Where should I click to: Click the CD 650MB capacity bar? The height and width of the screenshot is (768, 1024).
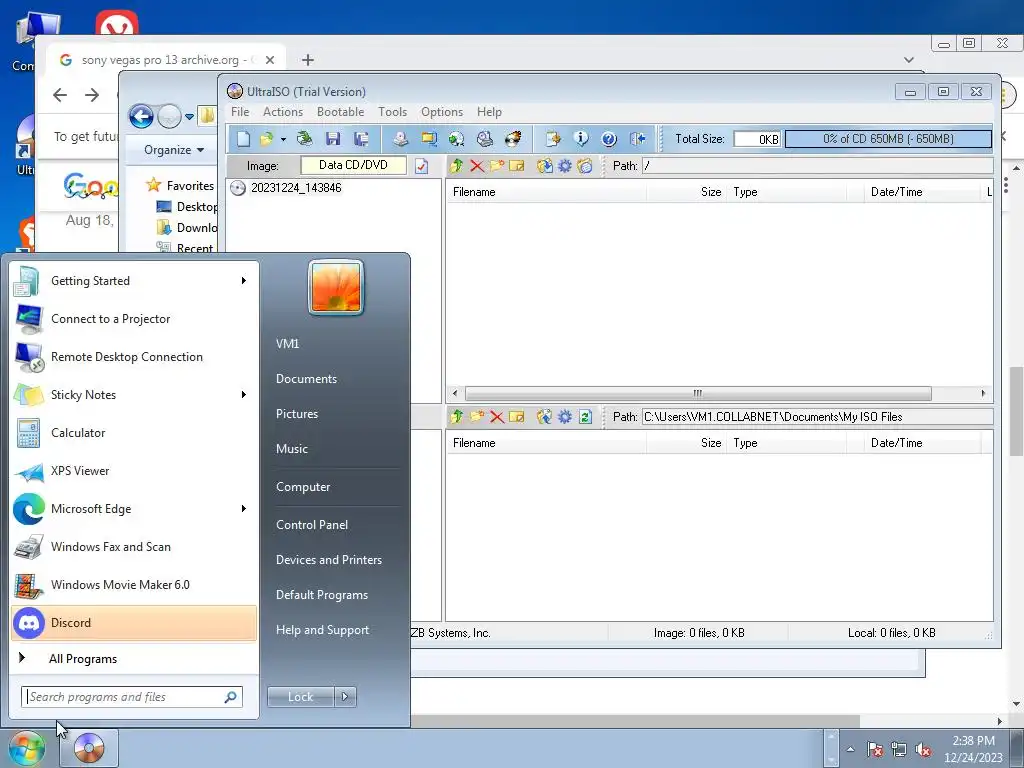pyautogui.click(x=888, y=138)
